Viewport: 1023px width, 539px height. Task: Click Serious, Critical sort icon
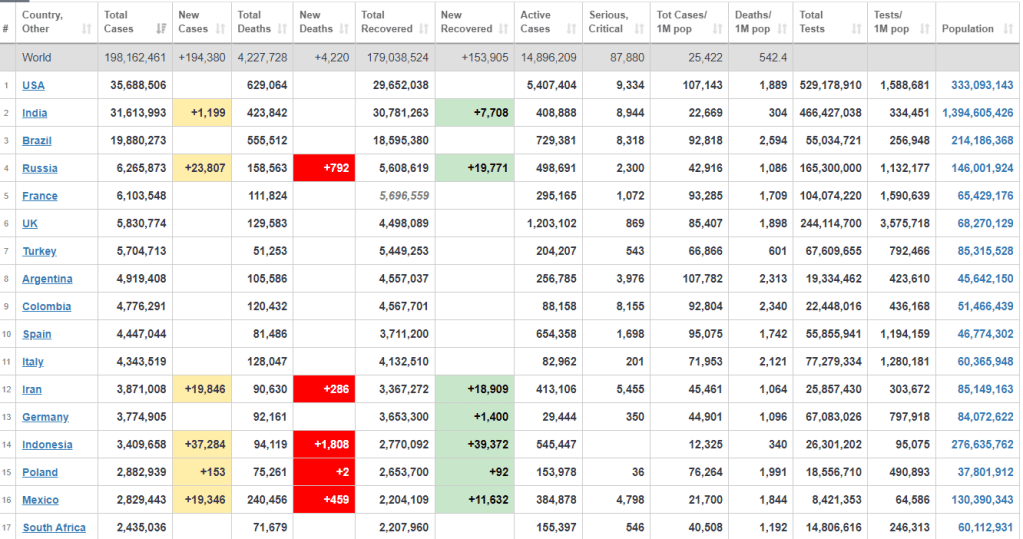(638, 29)
